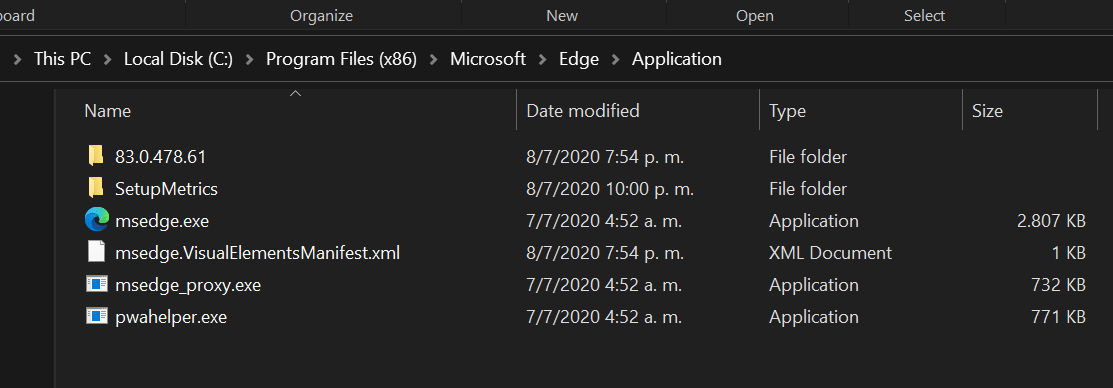
Task: Click File folder type of 83.0.478.61 row
Action: (x=808, y=157)
